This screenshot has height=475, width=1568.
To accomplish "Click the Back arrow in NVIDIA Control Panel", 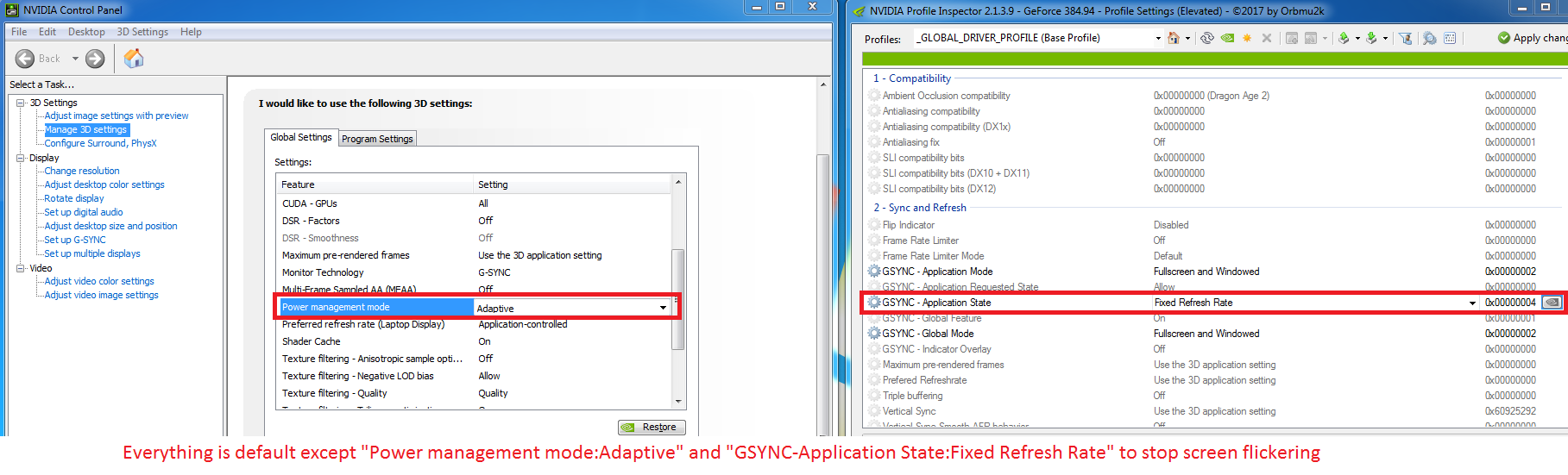I will [25, 59].
